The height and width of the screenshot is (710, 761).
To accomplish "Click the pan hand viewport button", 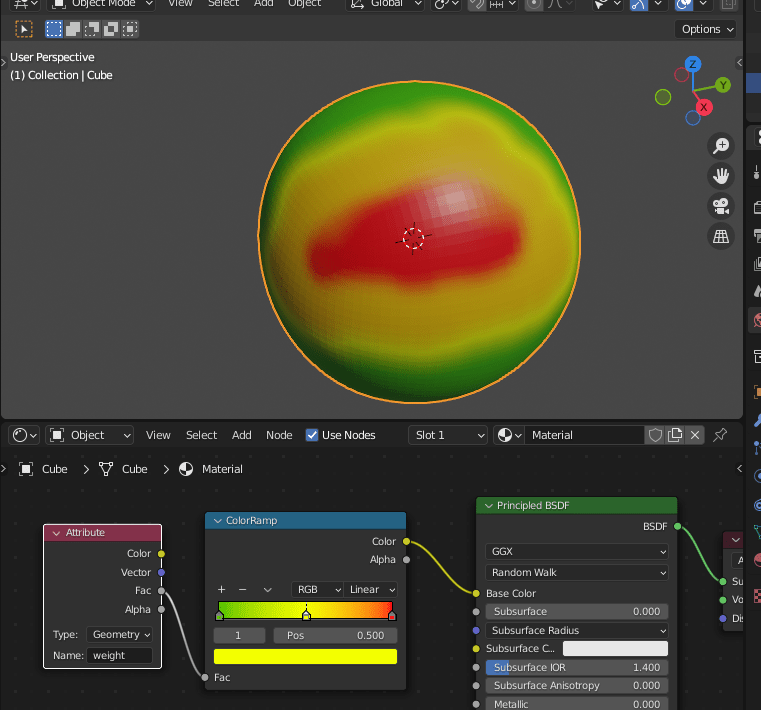I will (x=721, y=176).
